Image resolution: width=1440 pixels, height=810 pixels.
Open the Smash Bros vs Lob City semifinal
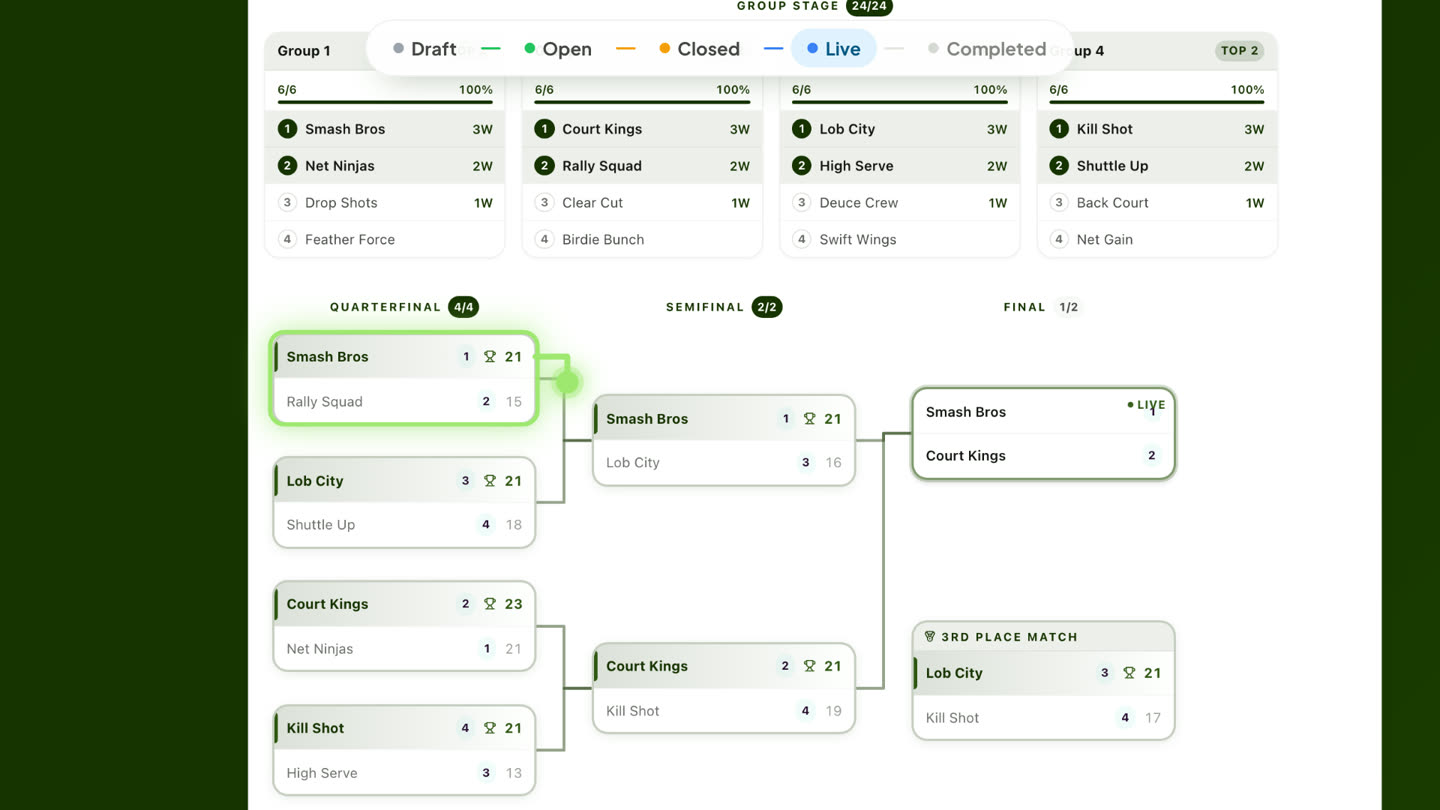pyautogui.click(x=724, y=441)
